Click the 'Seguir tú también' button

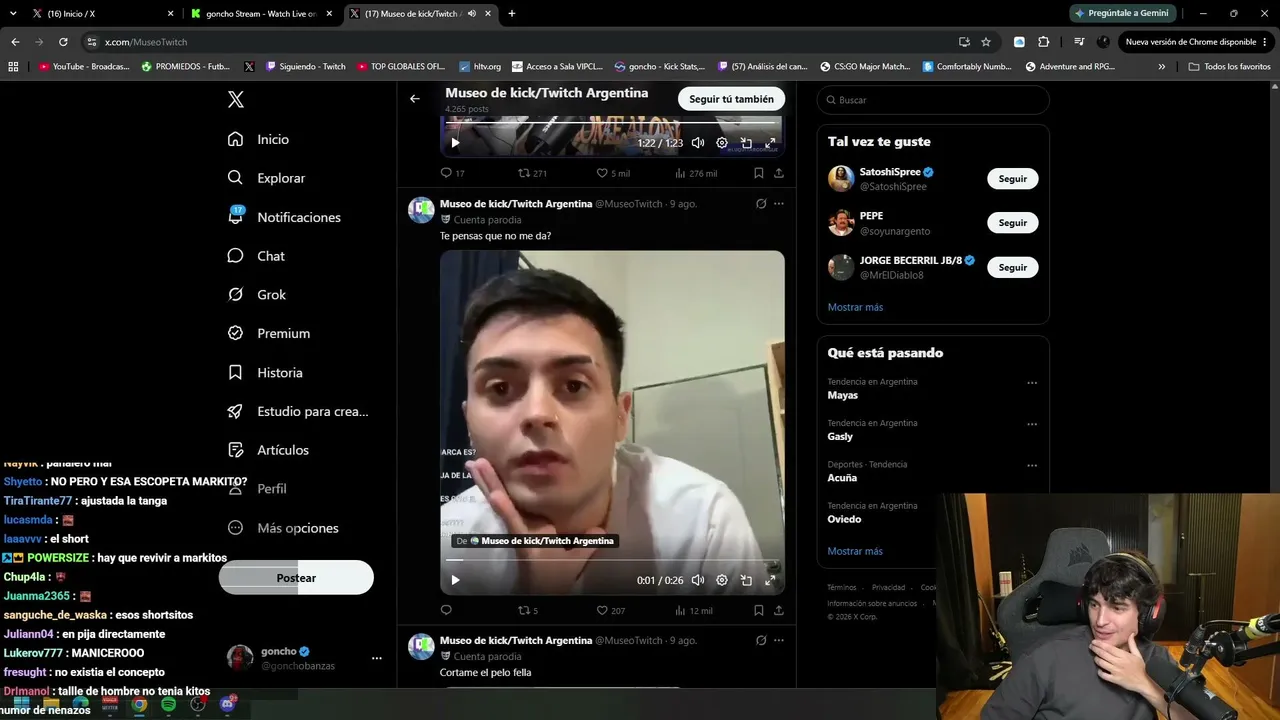(731, 99)
